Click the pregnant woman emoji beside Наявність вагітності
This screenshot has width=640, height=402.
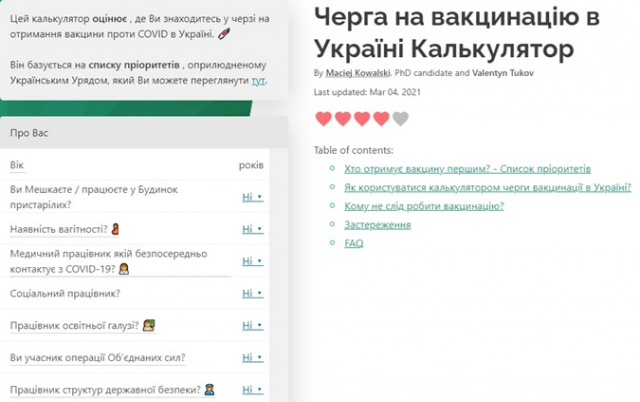[116, 228]
